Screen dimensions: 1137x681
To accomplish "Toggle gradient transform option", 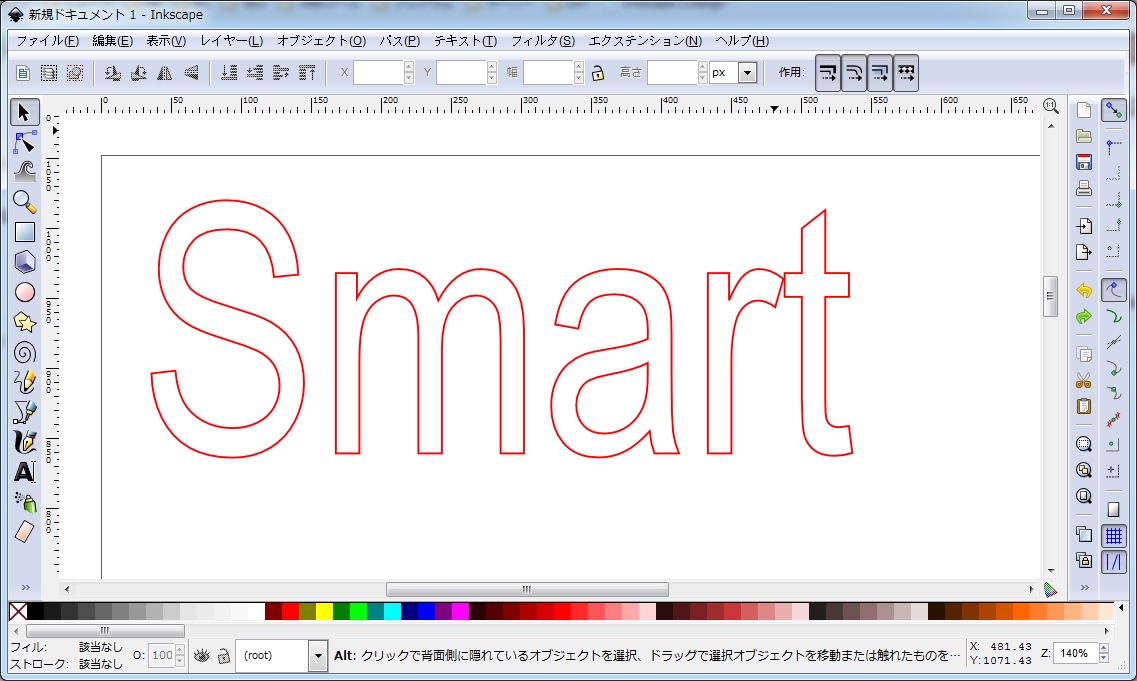I will pos(880,73).
